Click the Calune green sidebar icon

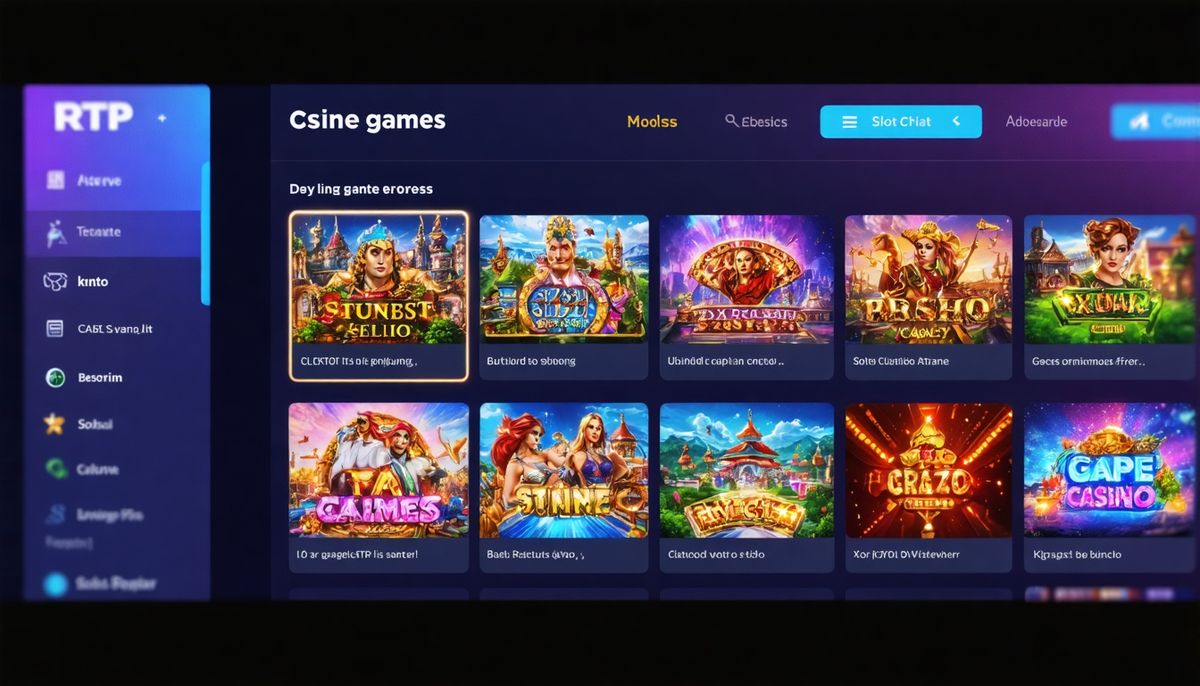tap(56, 468)
